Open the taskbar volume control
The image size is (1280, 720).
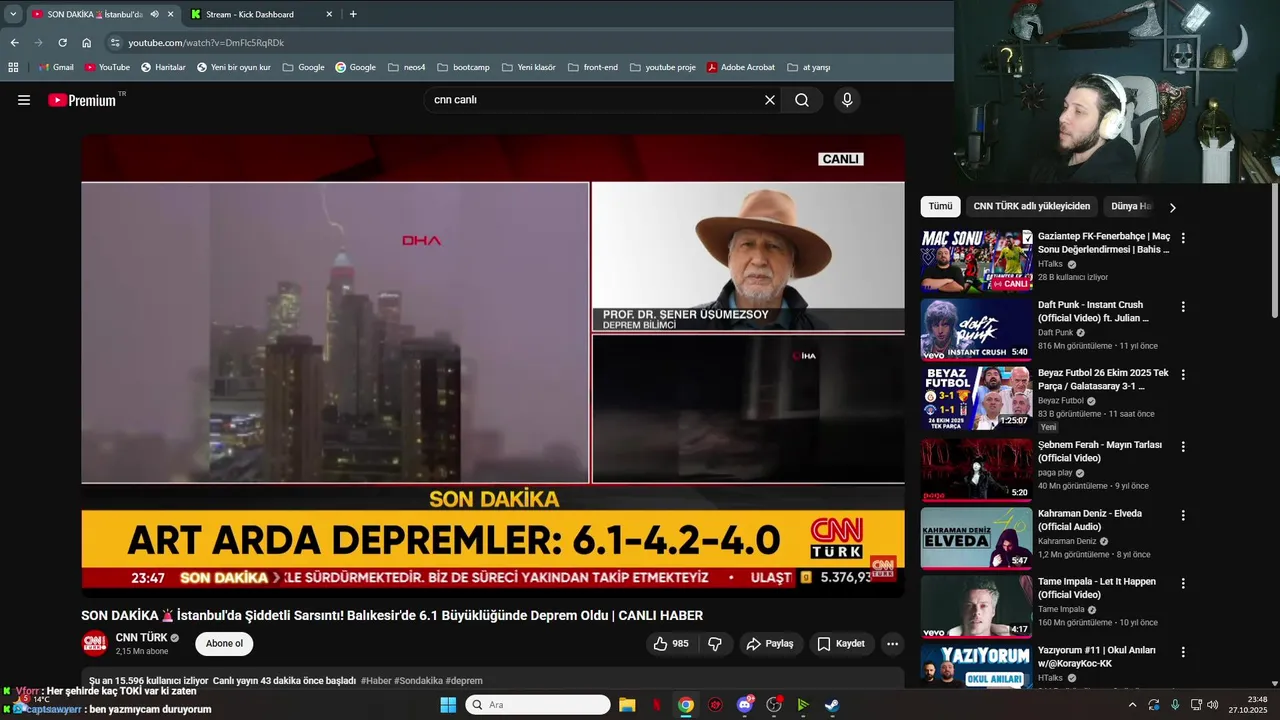(1213, 705)
